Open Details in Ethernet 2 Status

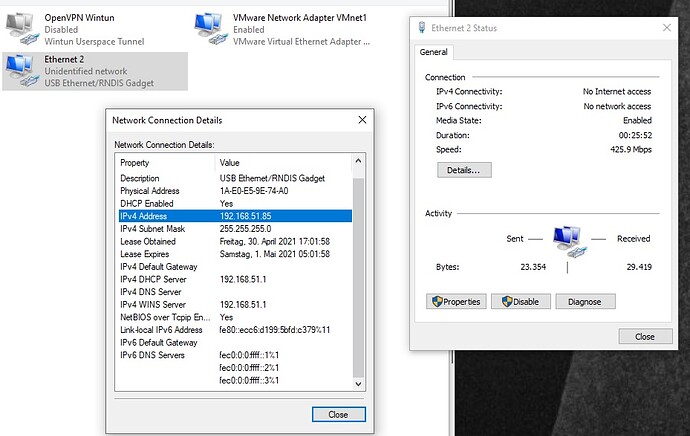464,170
